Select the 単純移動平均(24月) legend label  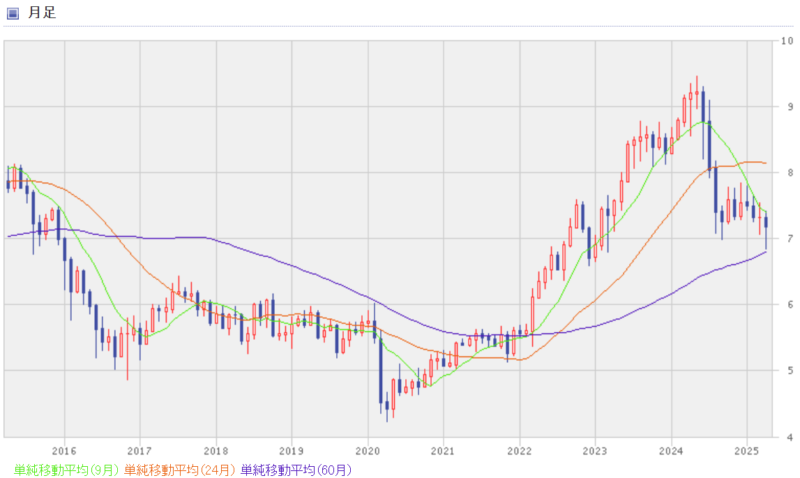click(x=180, y=468)
